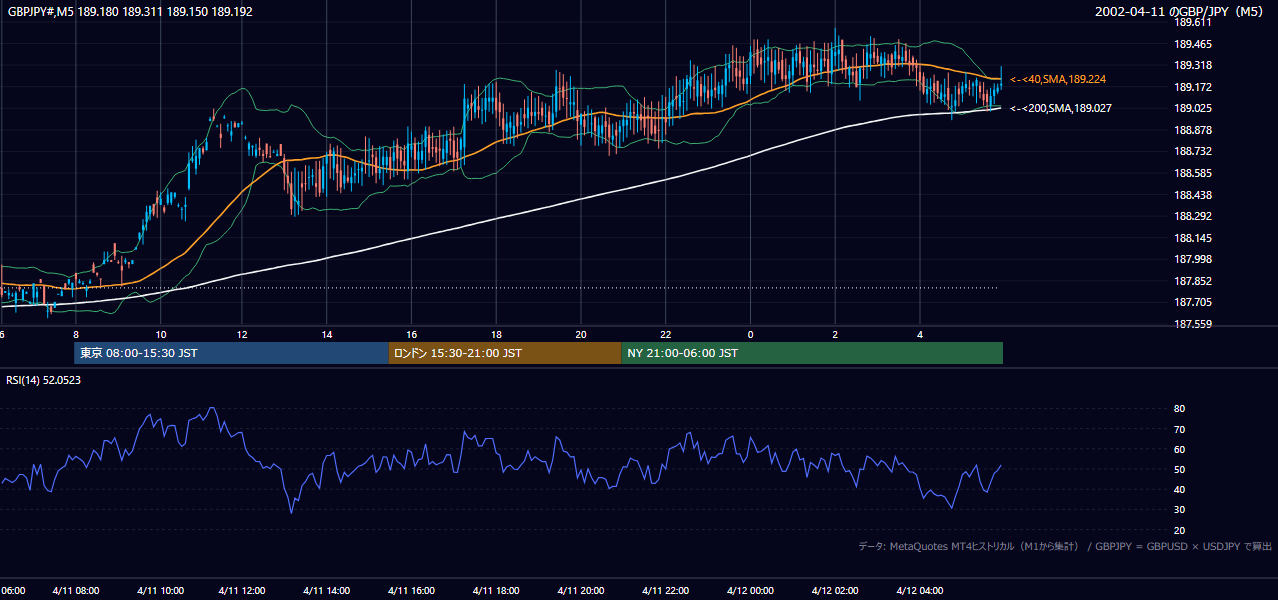Click the 188.878 price axis label
Viewport: 1278px width, 600px height.
tap(1193, 130)
